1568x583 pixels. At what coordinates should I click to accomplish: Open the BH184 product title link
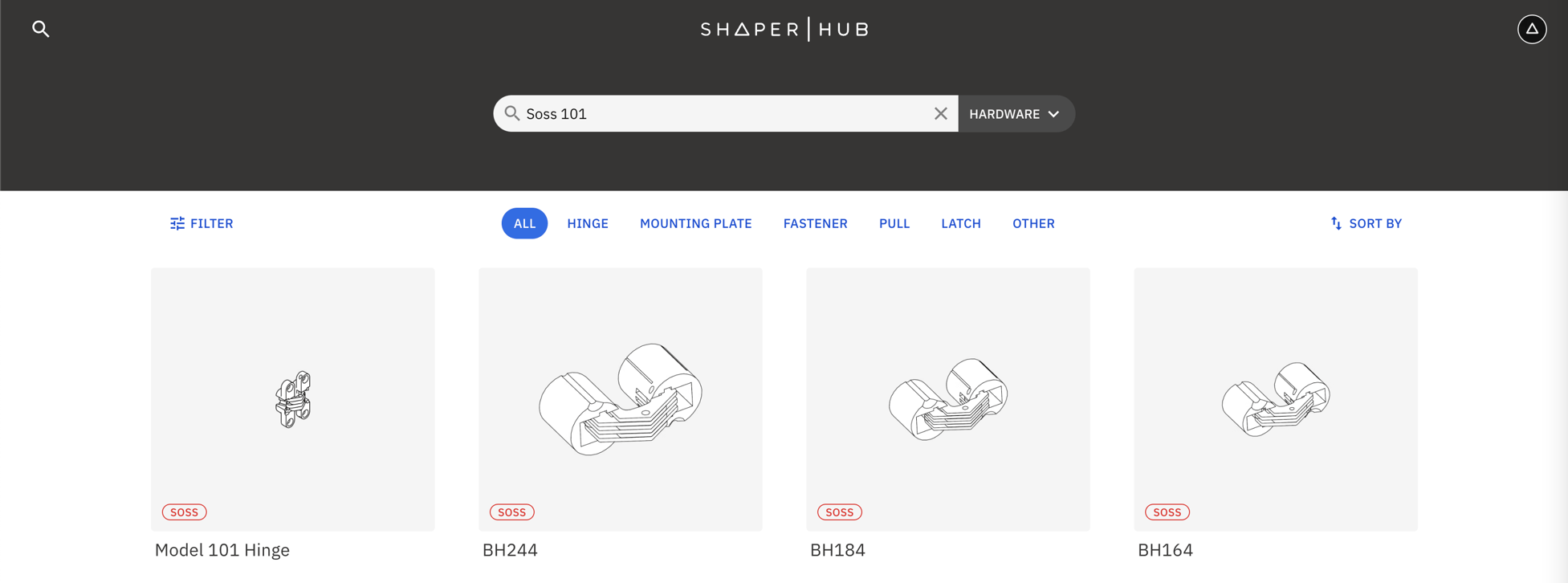point(837,550)
